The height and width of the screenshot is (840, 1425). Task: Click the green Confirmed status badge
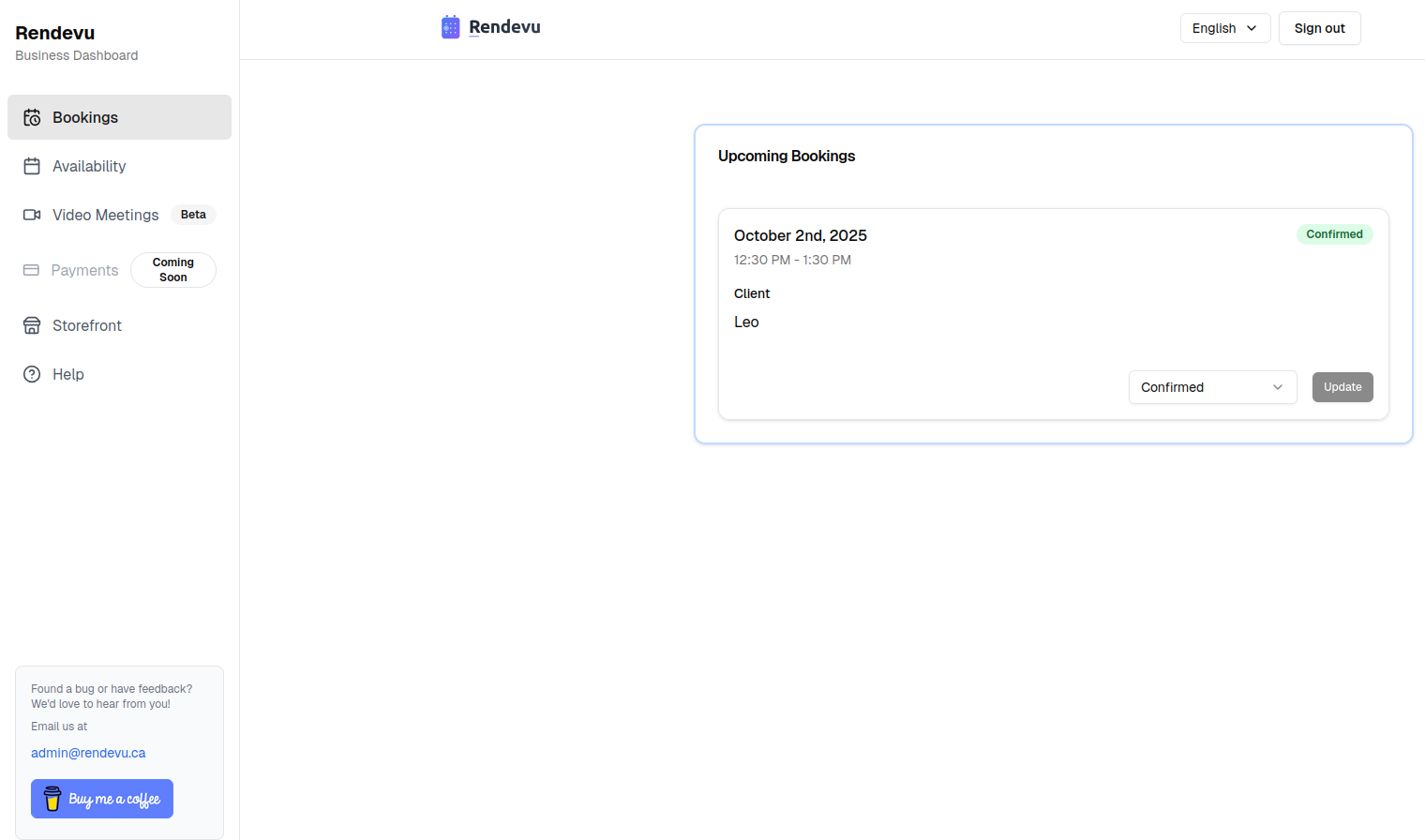tap(1334, 234)
